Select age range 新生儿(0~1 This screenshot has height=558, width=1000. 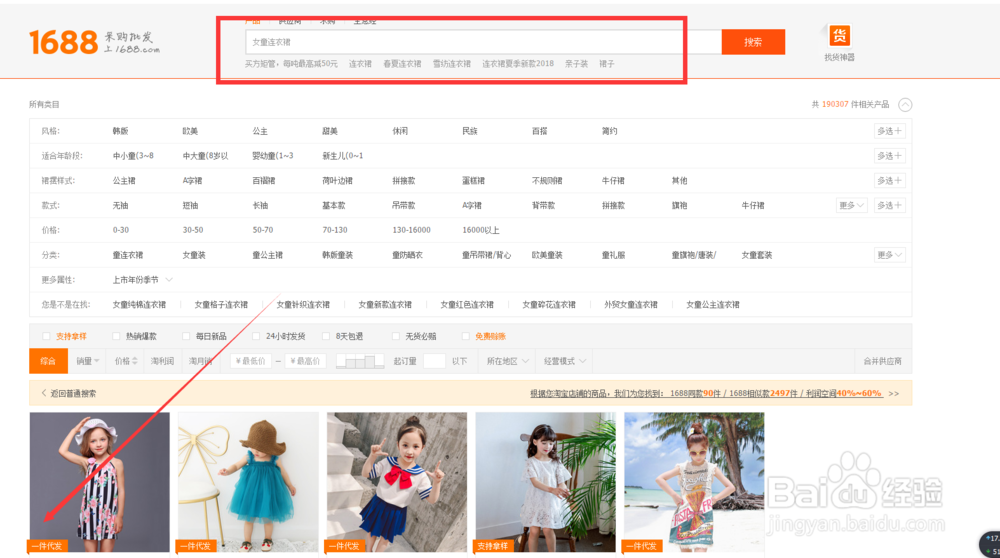pos(342,156)
